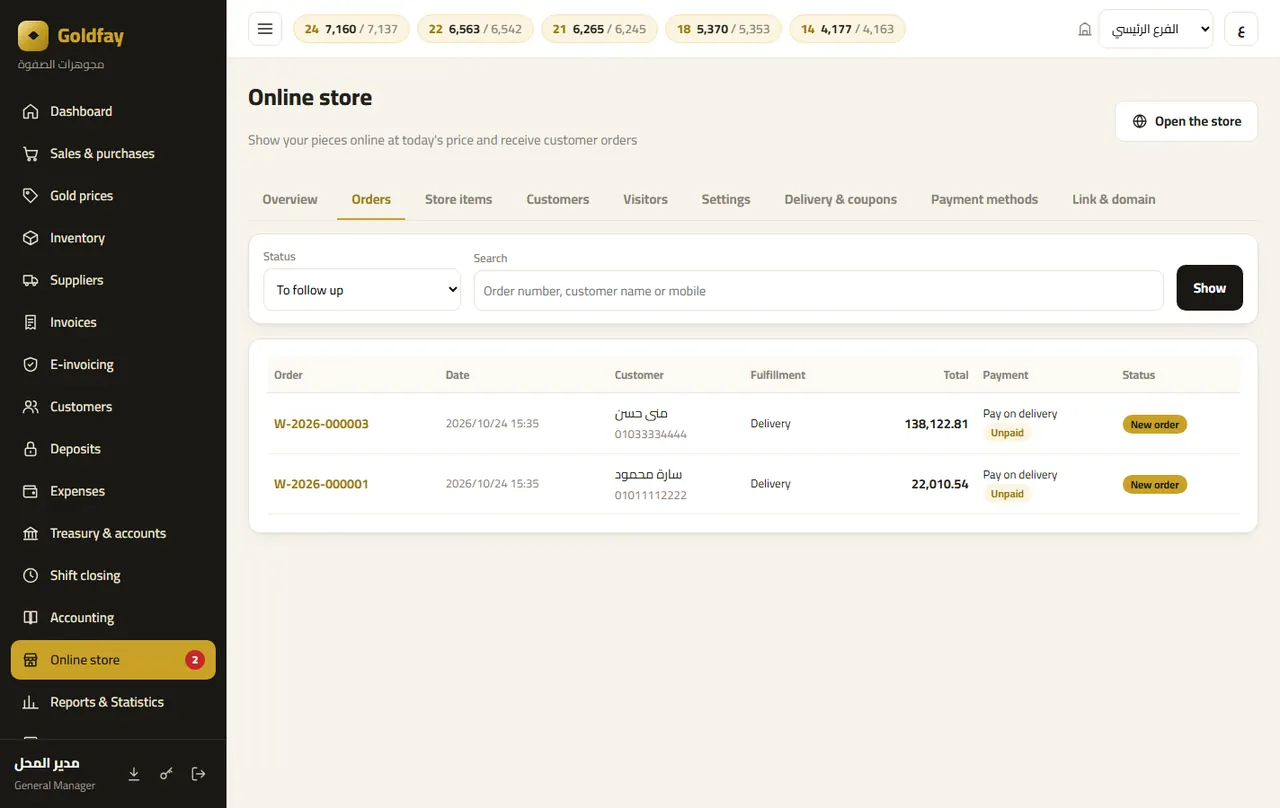Click the download icon beside General Manager
This screenshot has height=808, width=1280.
pyautogui.click(x=134, y=774)
